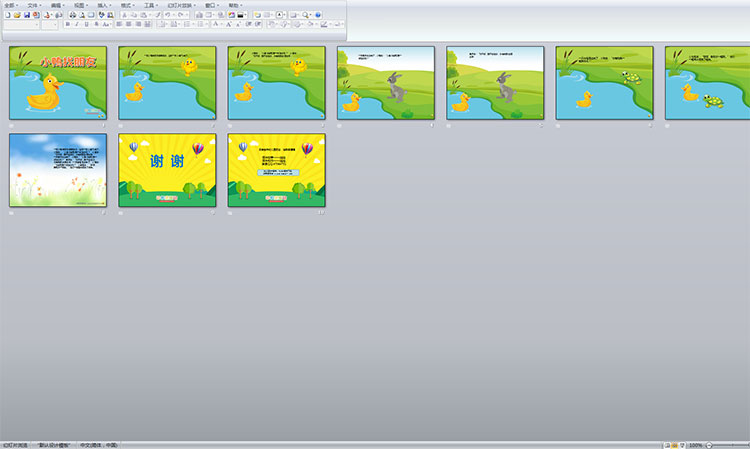Open the 插入 (Insert) menu

(103, 5)
